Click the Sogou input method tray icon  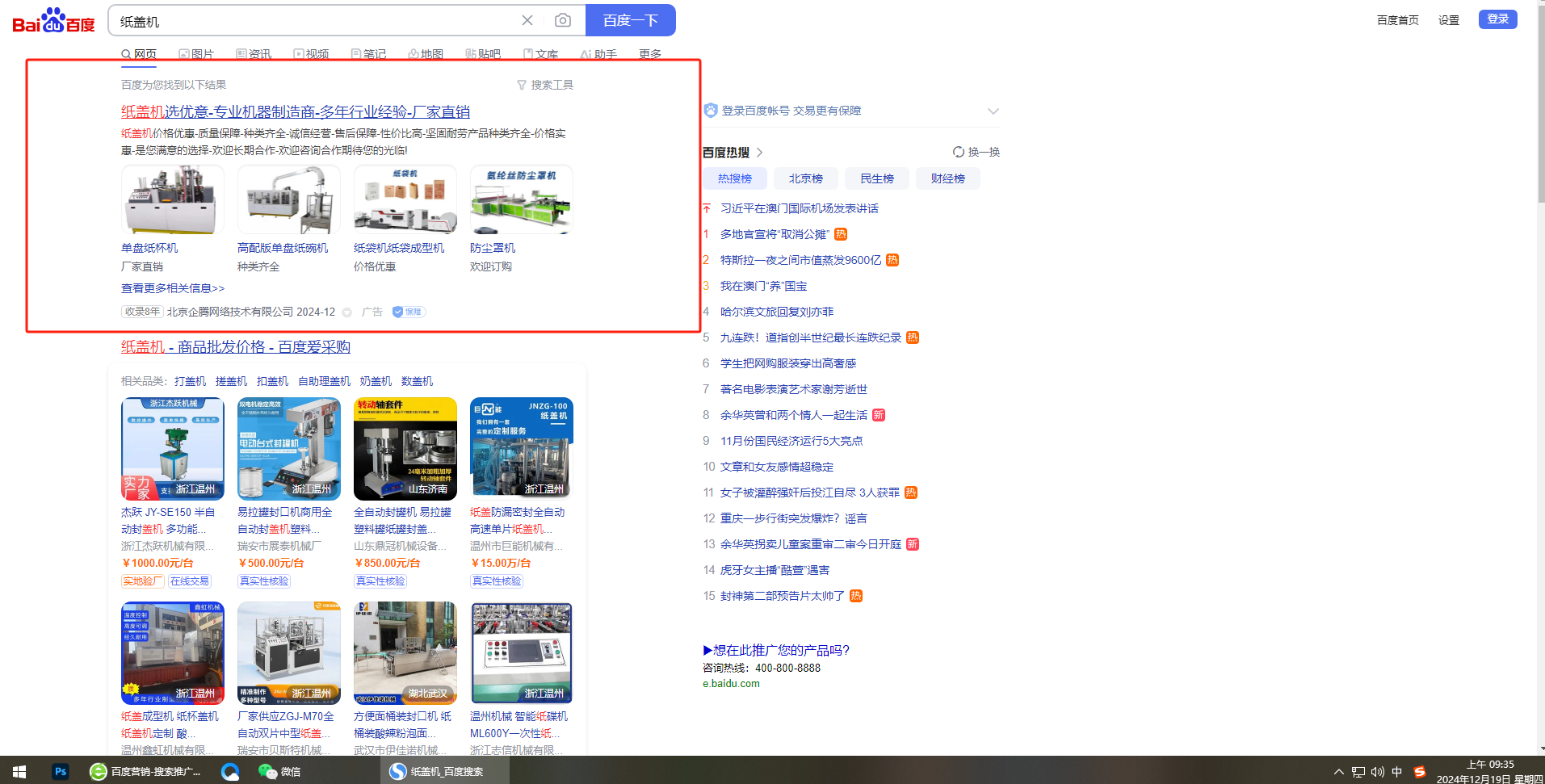tap(1419, 771)
